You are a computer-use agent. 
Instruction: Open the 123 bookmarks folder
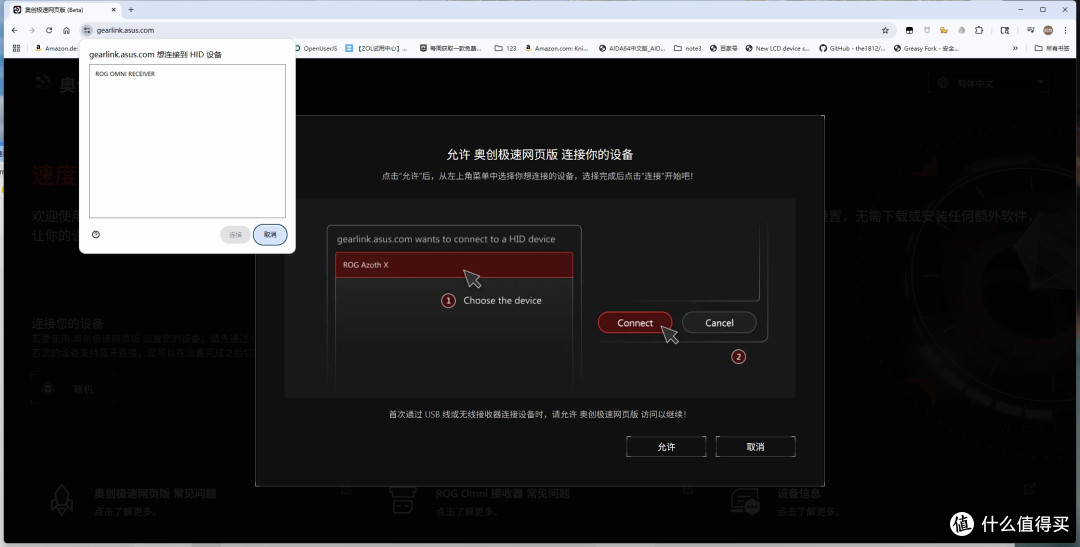(x=506, y=48)
